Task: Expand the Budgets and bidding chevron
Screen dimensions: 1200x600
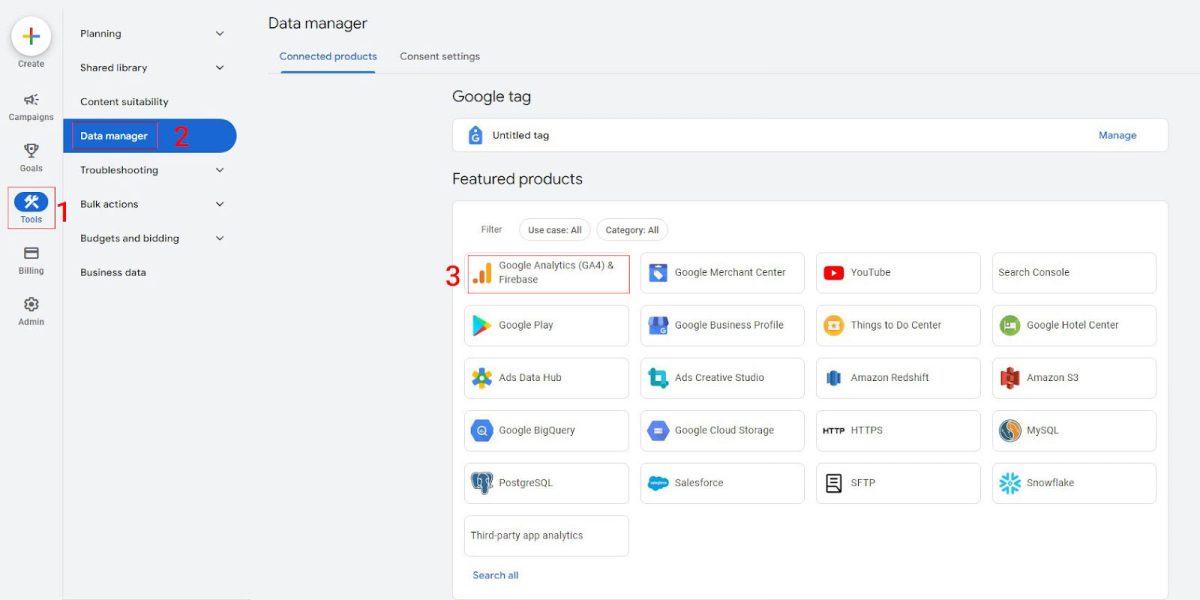Action: tap(220, 238)
